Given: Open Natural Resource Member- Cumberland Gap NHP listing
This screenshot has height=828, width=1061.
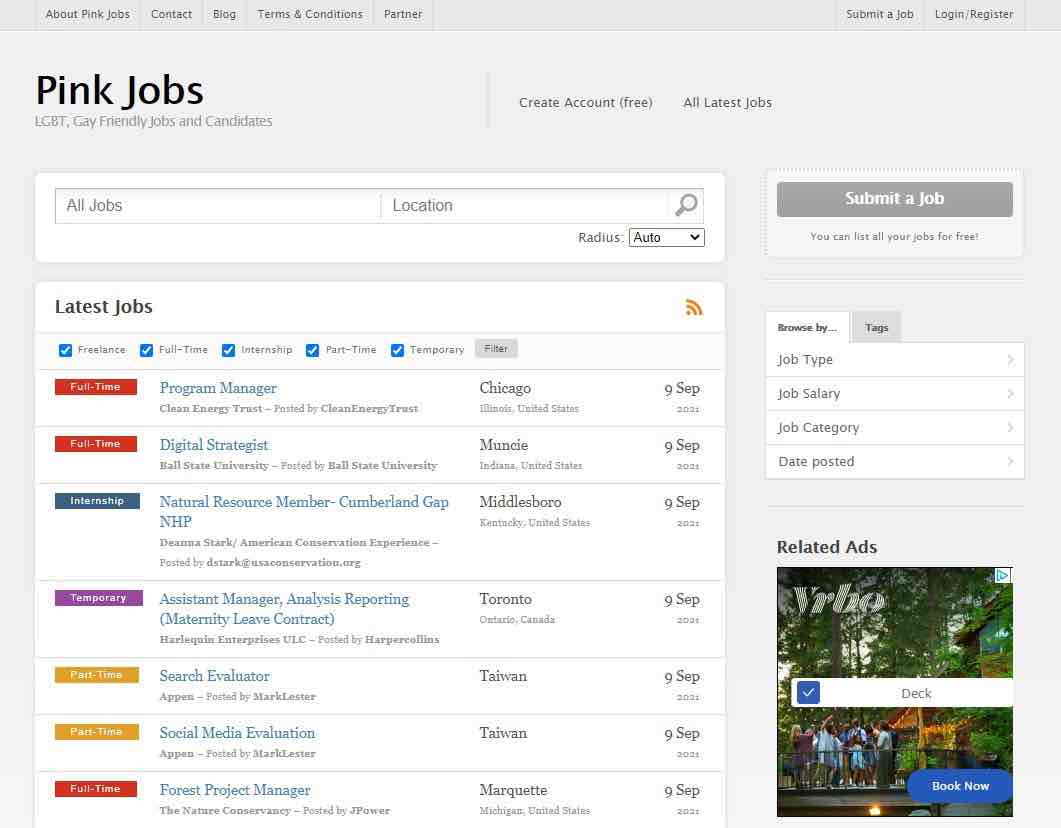Looking at the screenshot, I should click(x=304, y=511).
